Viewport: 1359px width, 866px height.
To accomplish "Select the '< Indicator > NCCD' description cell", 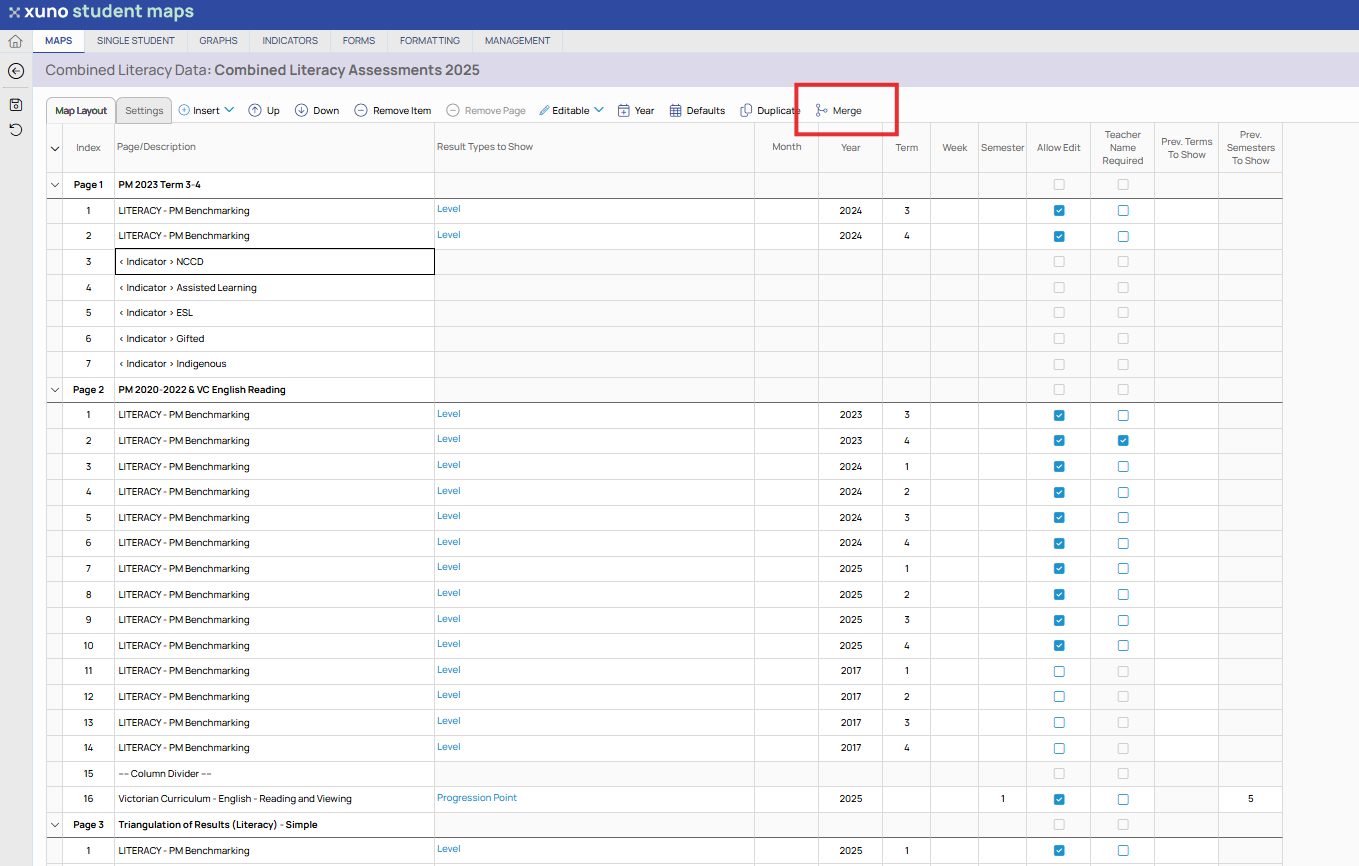I will 275,262.
